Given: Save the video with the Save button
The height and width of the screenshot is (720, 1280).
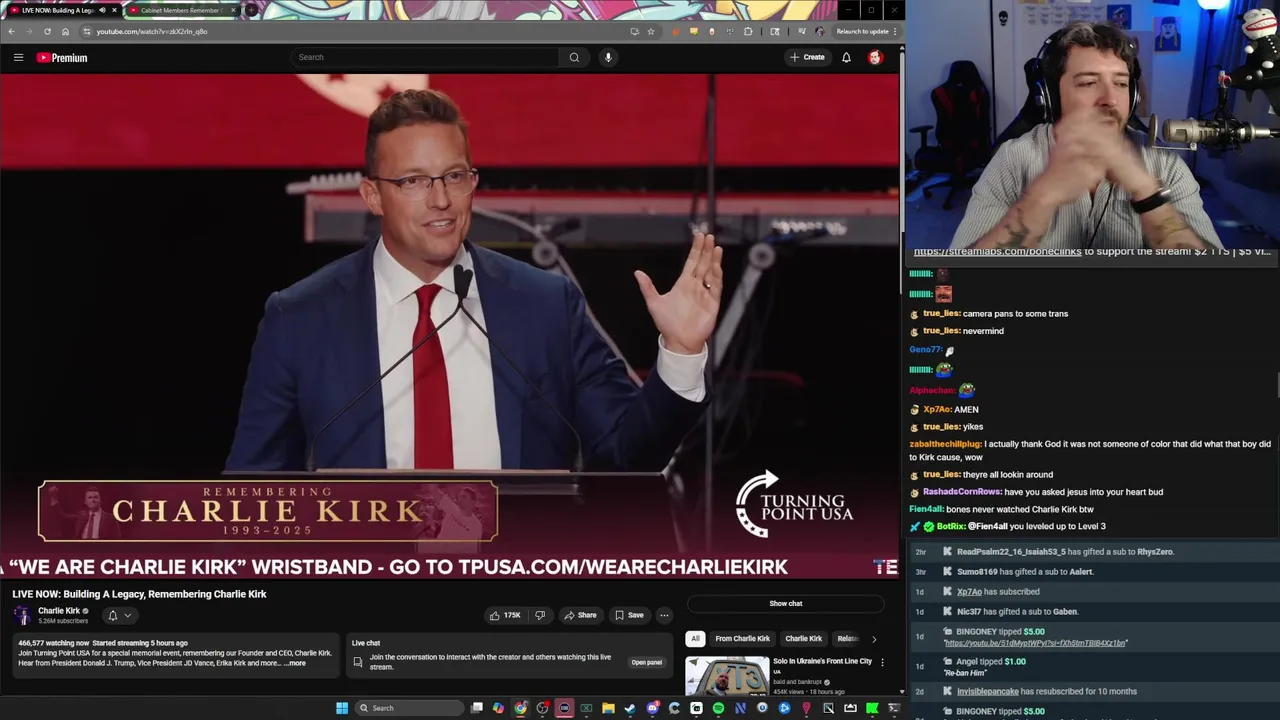Looking at the screenshot, I should (x=629, y=615).
